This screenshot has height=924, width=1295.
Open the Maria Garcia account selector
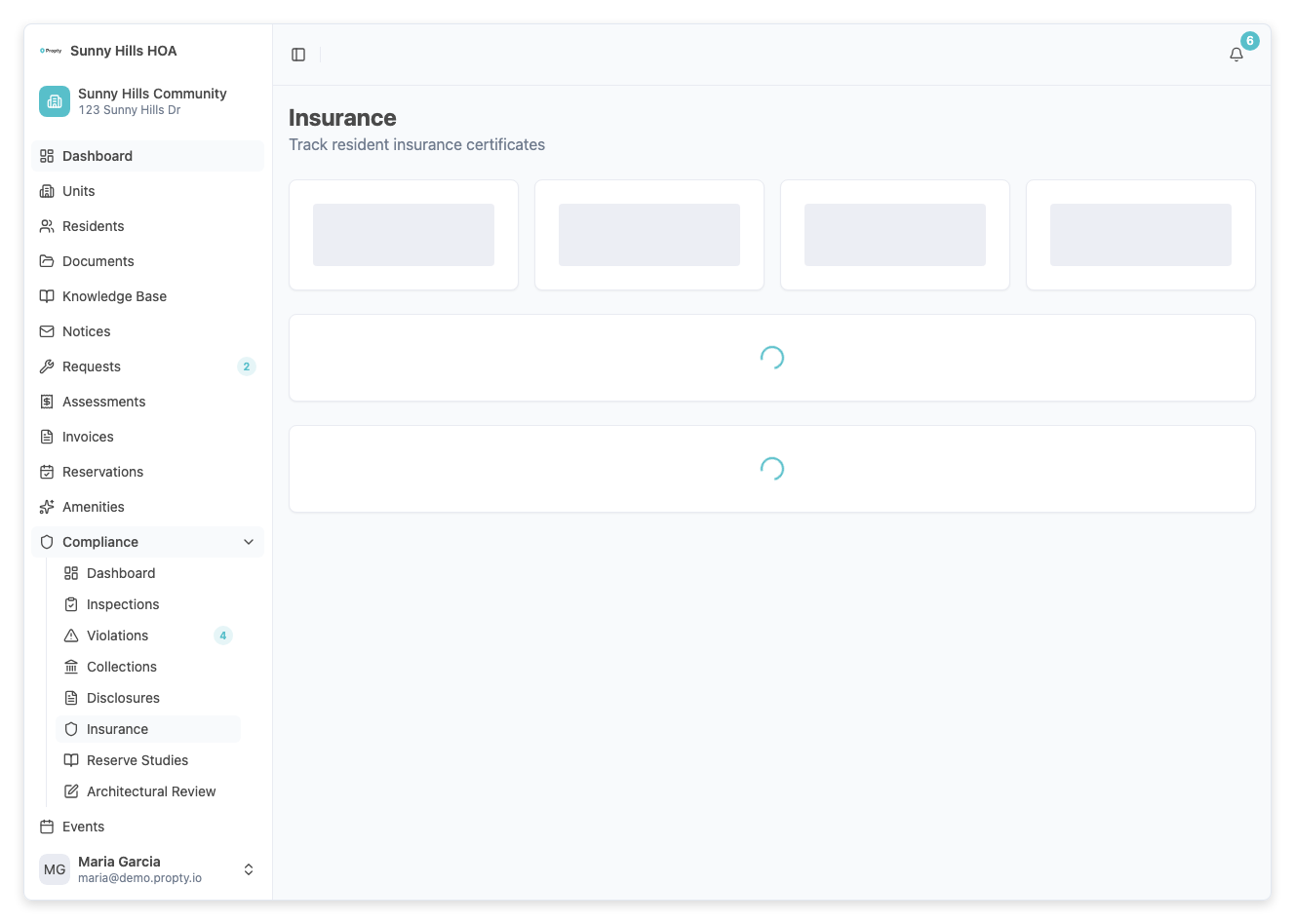click(x=249, y=868)
